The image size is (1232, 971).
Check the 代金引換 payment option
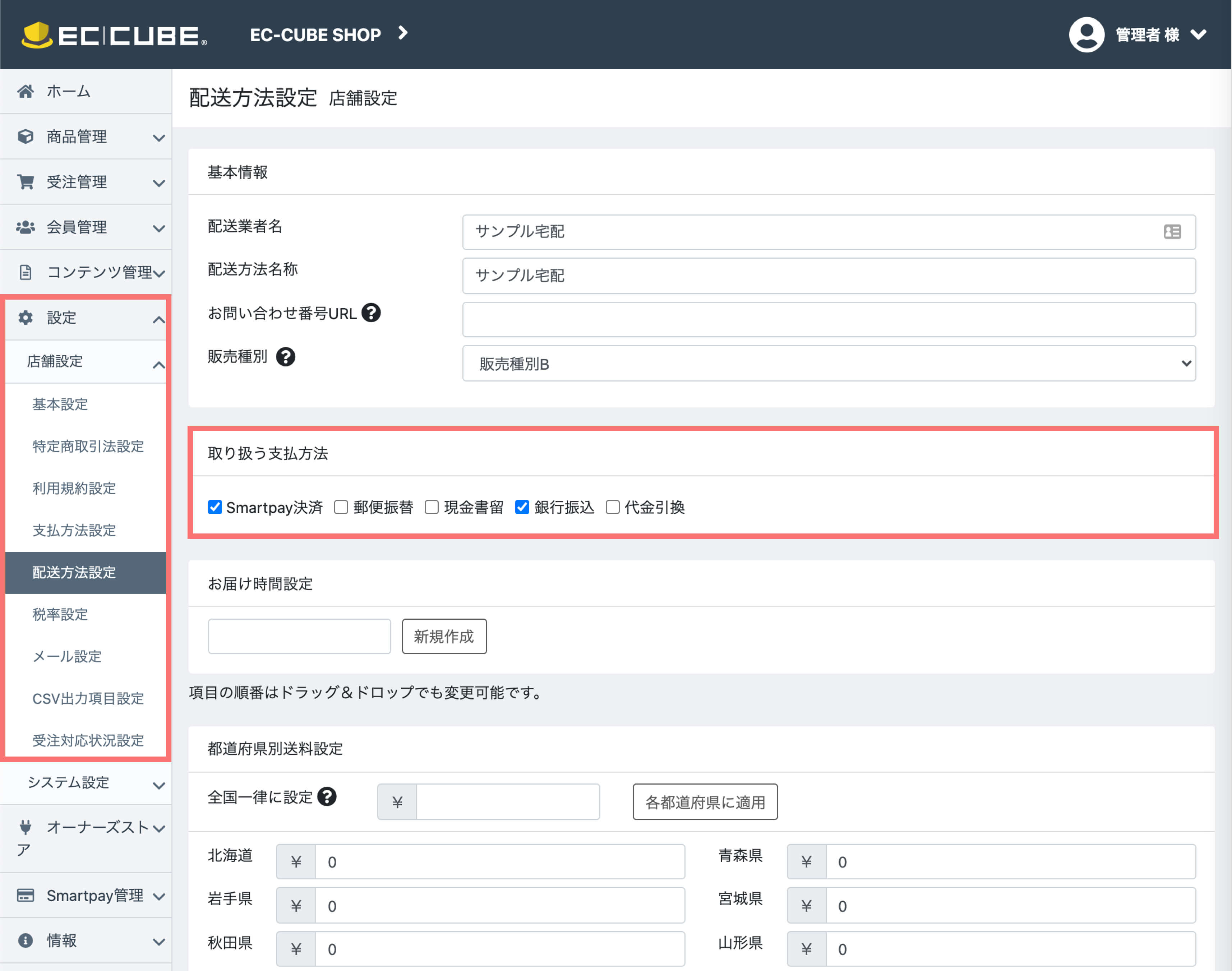[612, 507]
